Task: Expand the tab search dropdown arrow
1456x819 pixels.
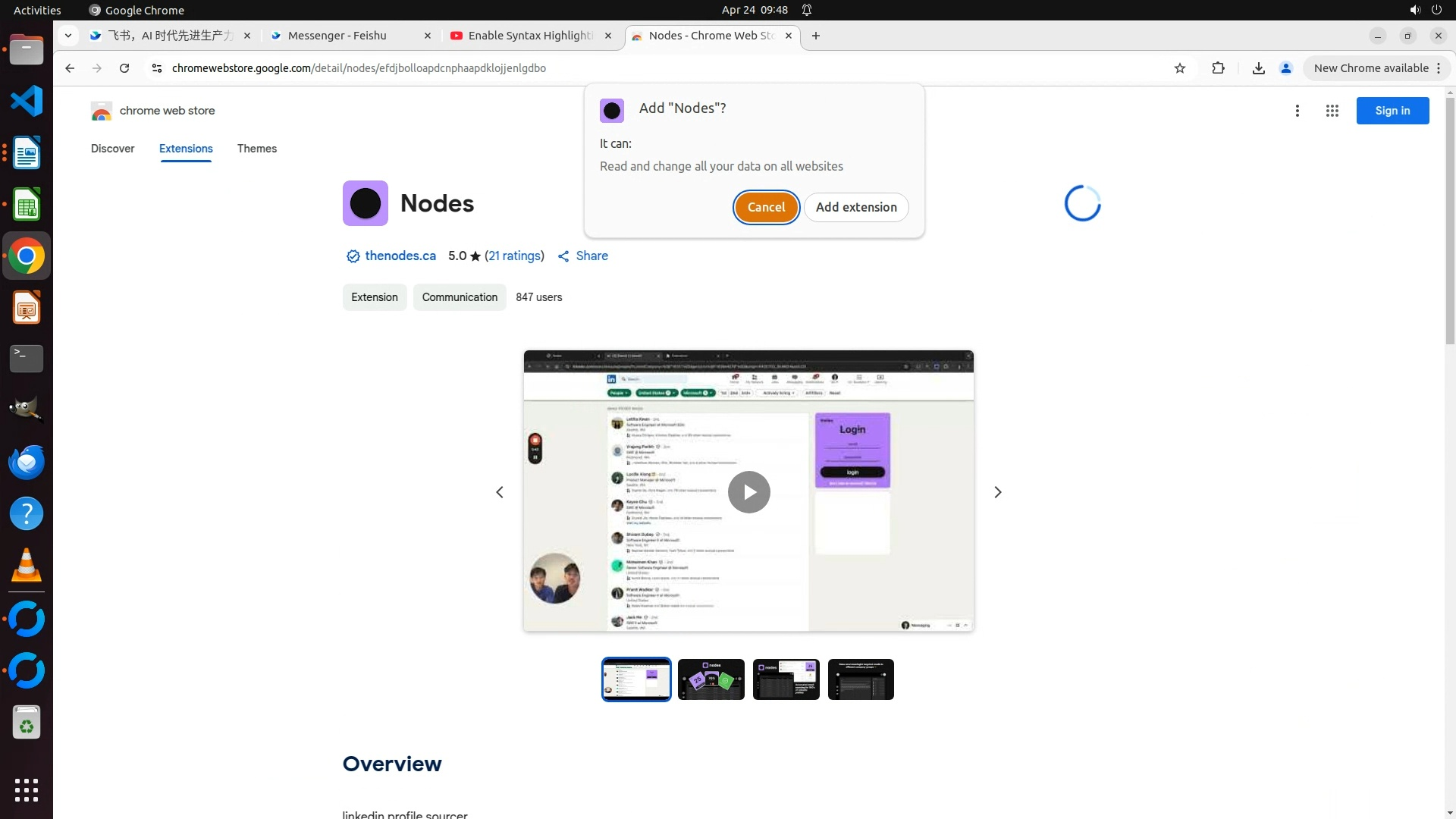Action: pyautogui.click(x=68, y=36)
